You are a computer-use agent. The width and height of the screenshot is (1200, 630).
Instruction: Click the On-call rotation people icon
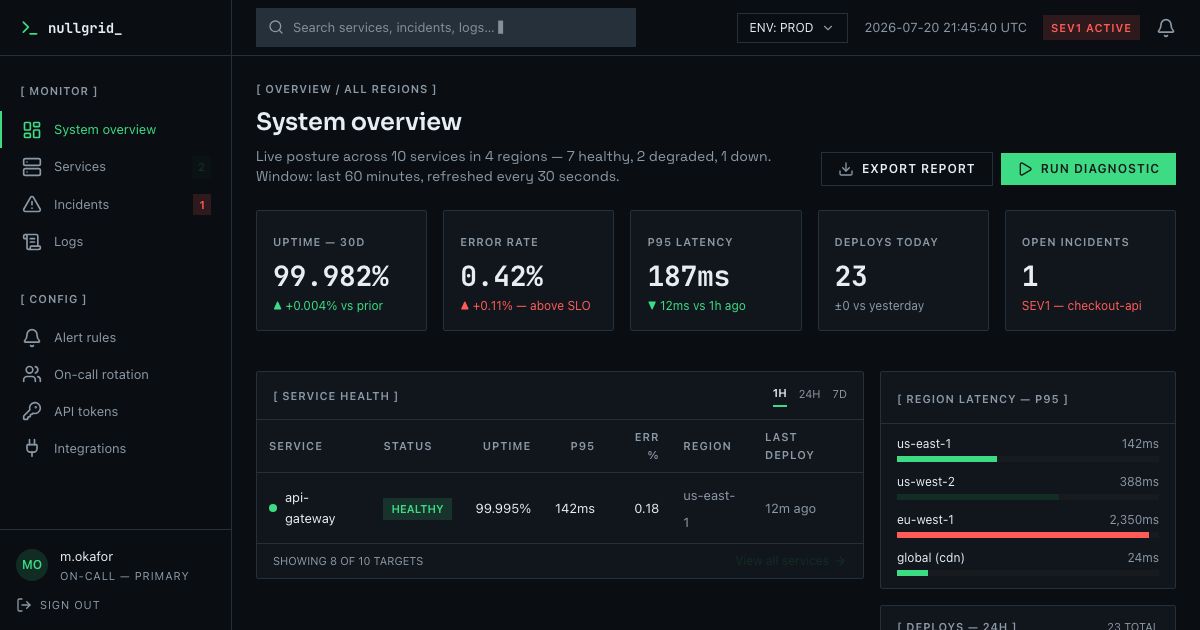pyautogui.click(x=32, y=375)
